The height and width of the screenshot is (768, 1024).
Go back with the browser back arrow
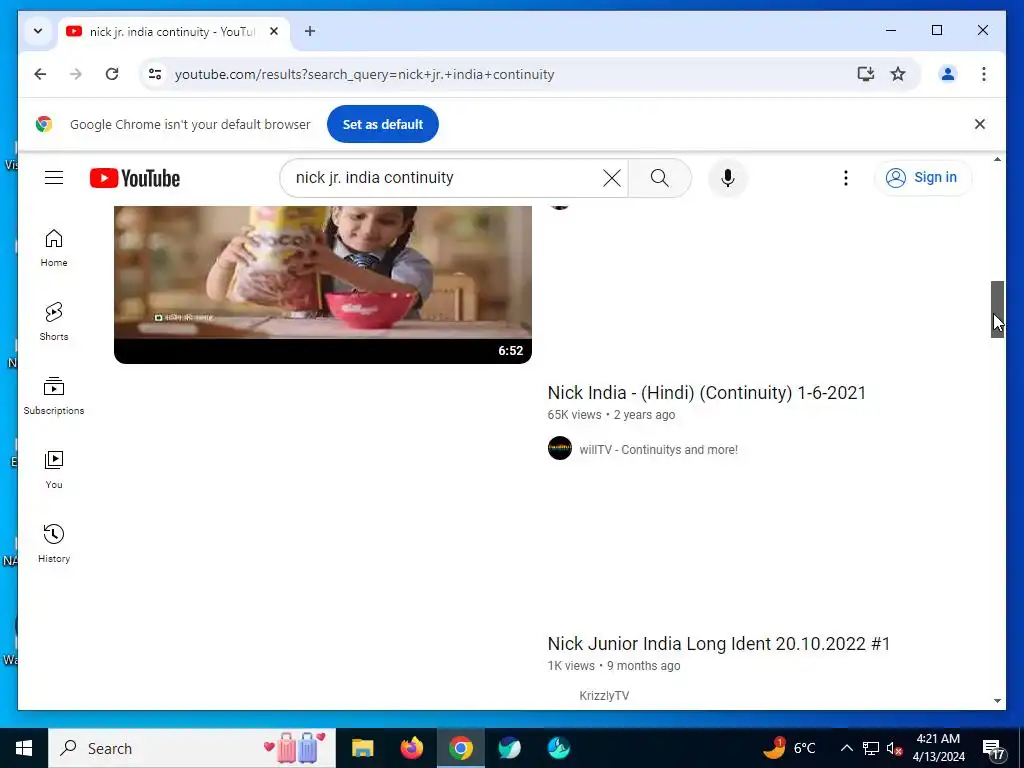tap(40, 74)
